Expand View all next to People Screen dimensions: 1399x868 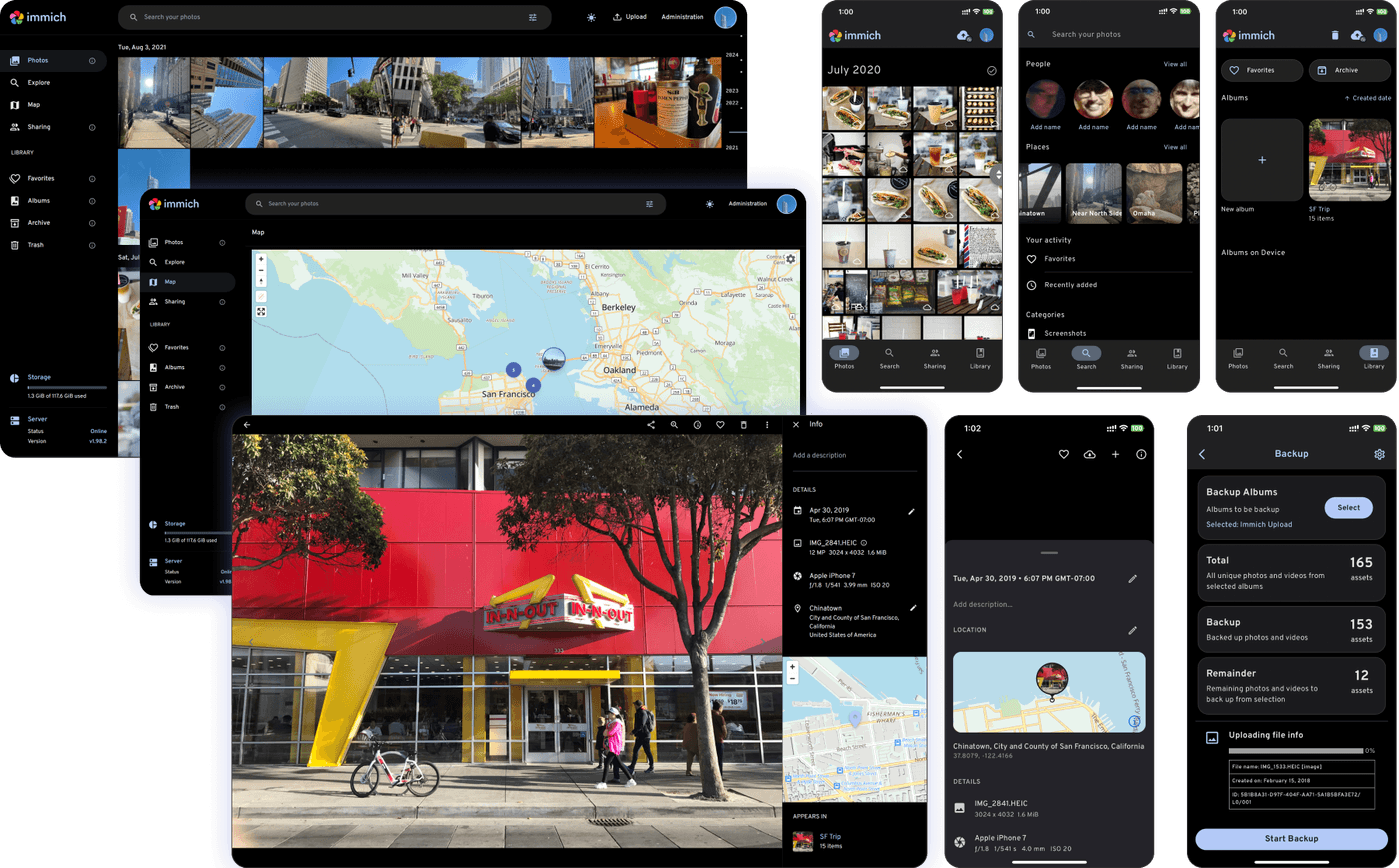point(1175,64)
